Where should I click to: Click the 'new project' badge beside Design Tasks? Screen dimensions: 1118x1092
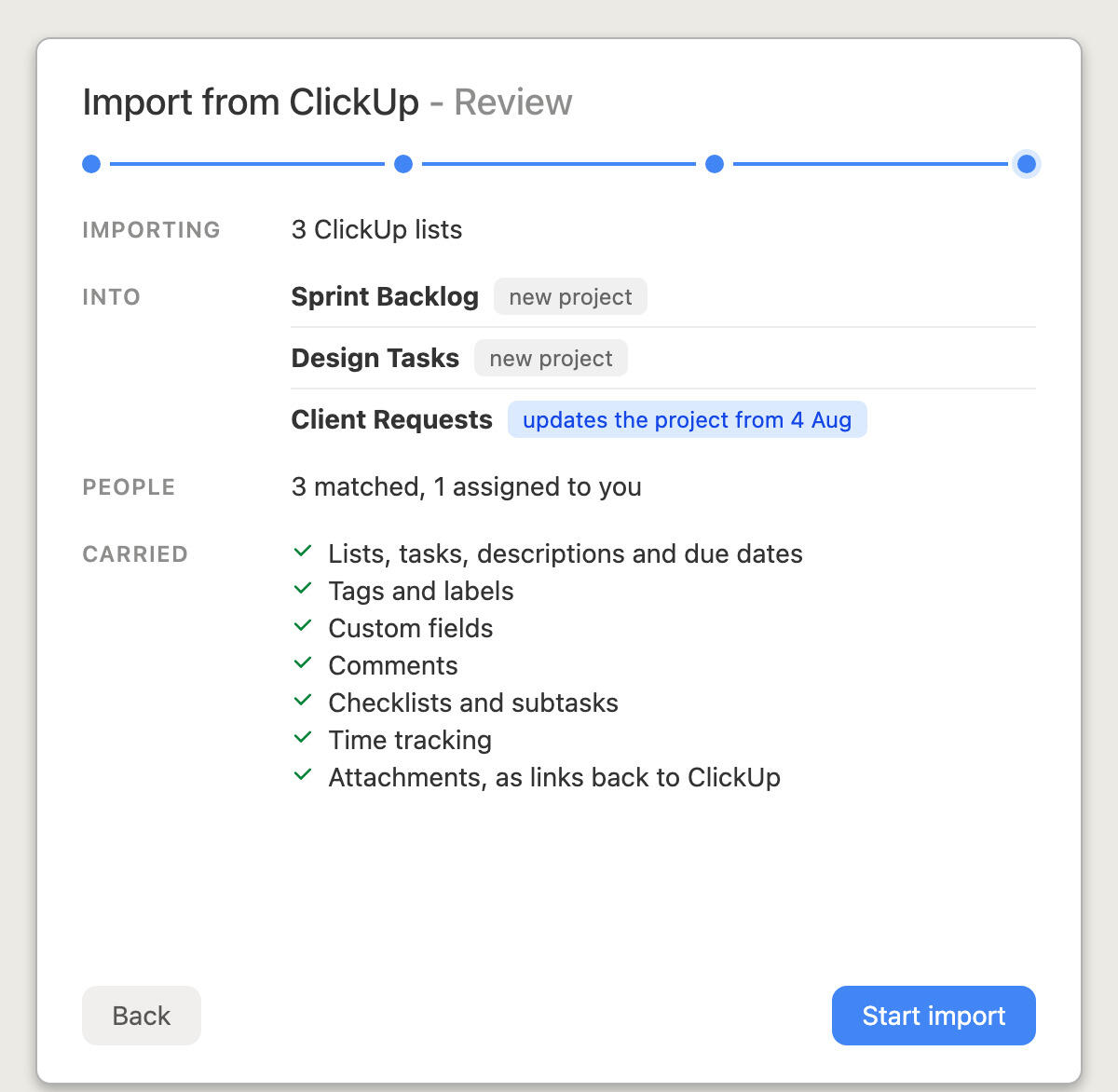point(551,358)
